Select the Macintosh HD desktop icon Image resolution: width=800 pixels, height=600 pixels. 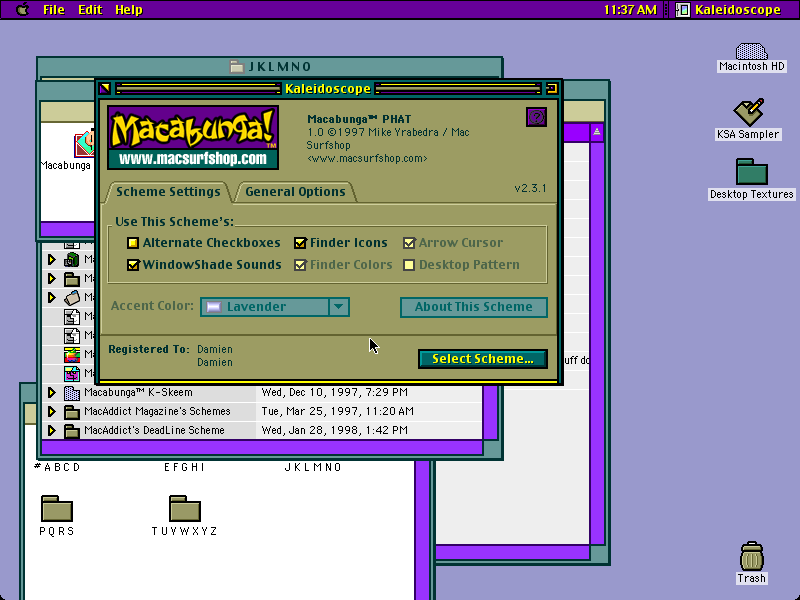click(752, 57)
